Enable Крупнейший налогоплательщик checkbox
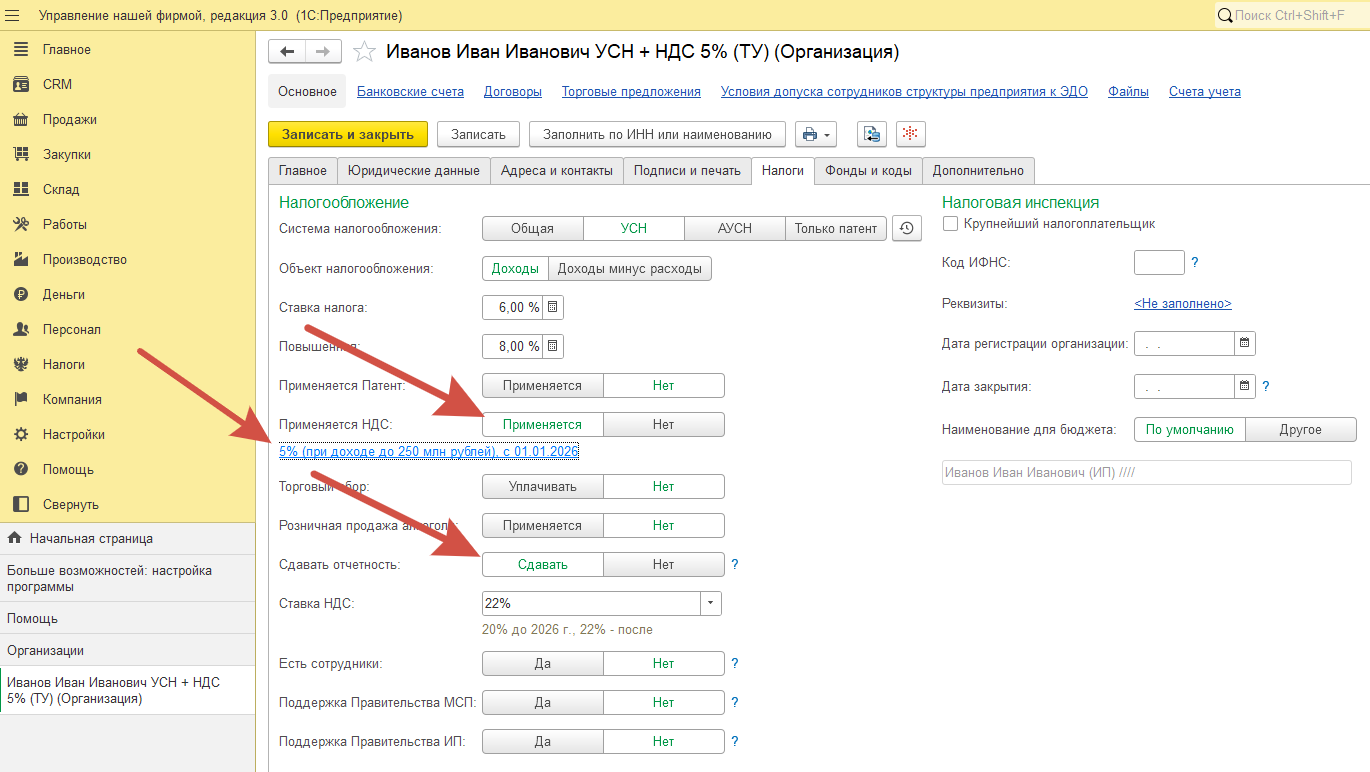The width and height of the screenshot is (1370, 772). pyautogui.click(x=951, y=224)
